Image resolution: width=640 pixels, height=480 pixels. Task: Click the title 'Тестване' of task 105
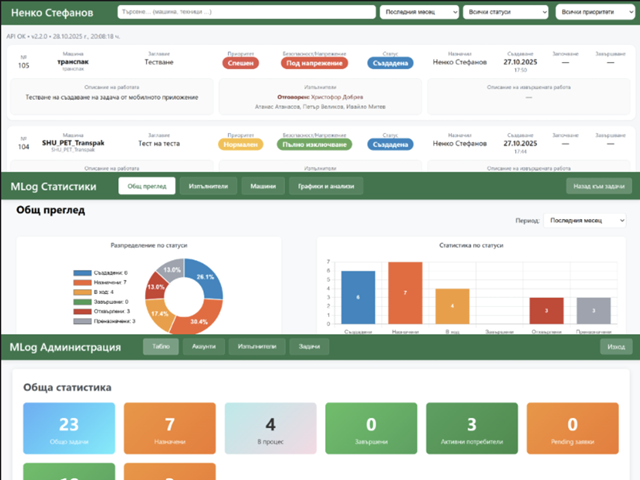coord(159,62)
